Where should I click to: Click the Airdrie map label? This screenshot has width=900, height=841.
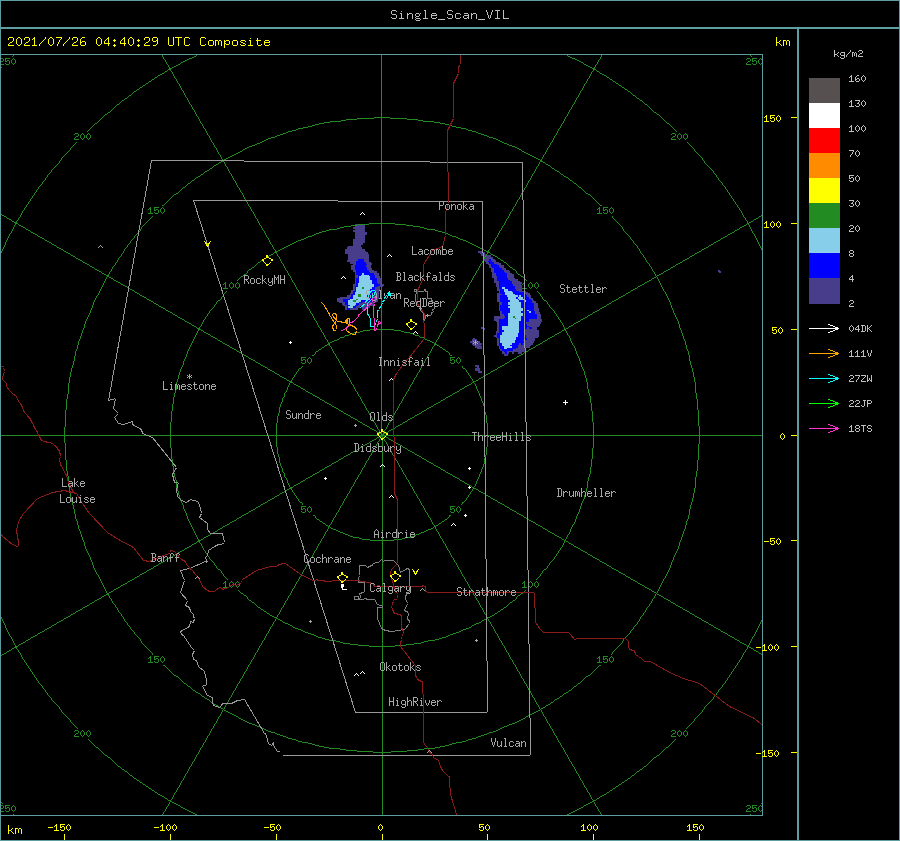pos(394,534)
